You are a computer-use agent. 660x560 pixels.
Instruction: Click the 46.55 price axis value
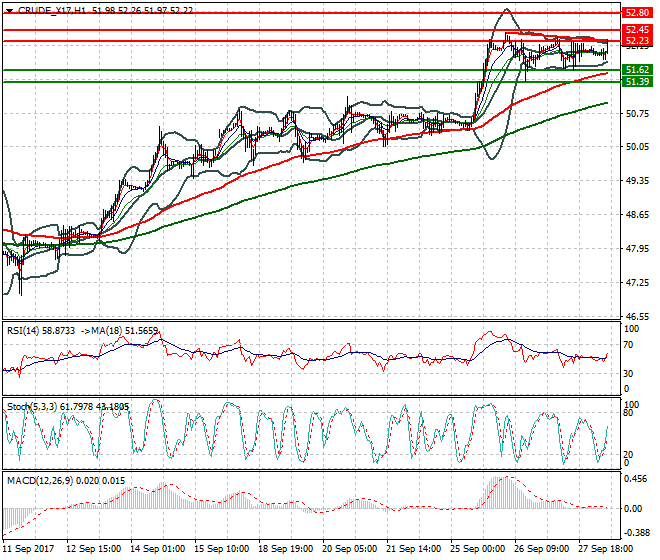[637, 317]
